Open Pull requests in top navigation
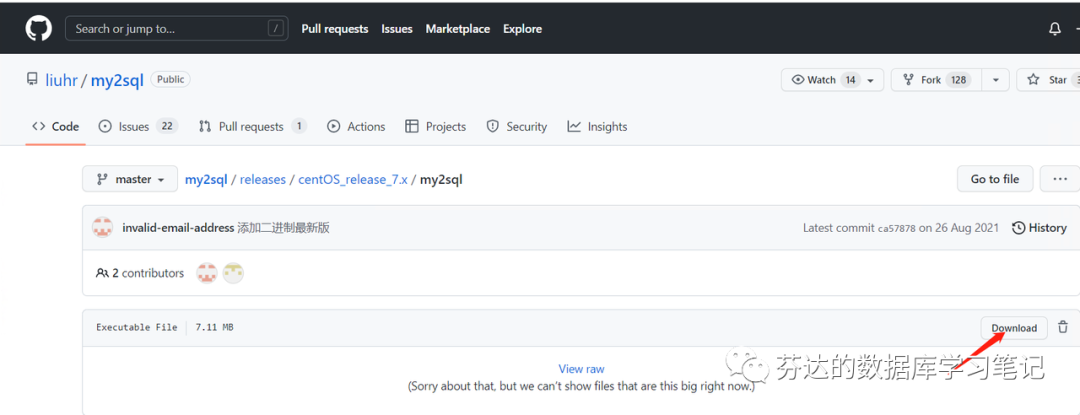 point(335,29)
